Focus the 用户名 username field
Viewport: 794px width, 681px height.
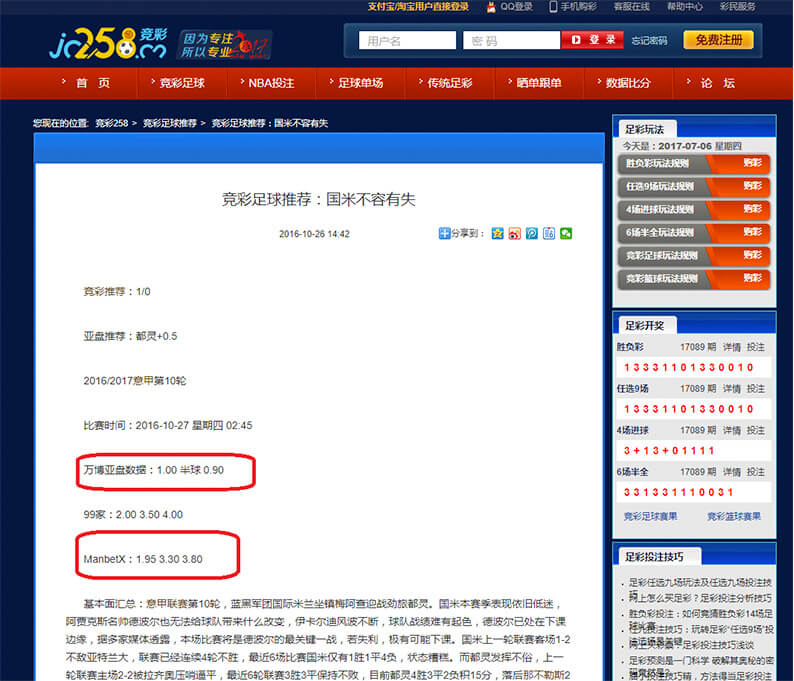point(406,41)
